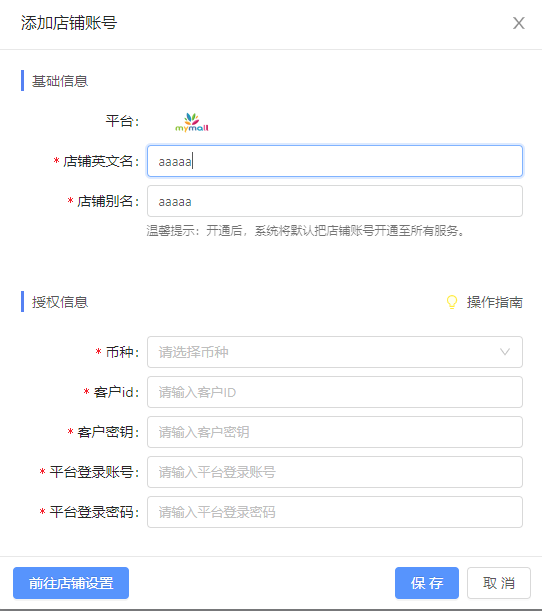
Task: Click the 添加店铺账号 dialog title
Action: (69, 23)
